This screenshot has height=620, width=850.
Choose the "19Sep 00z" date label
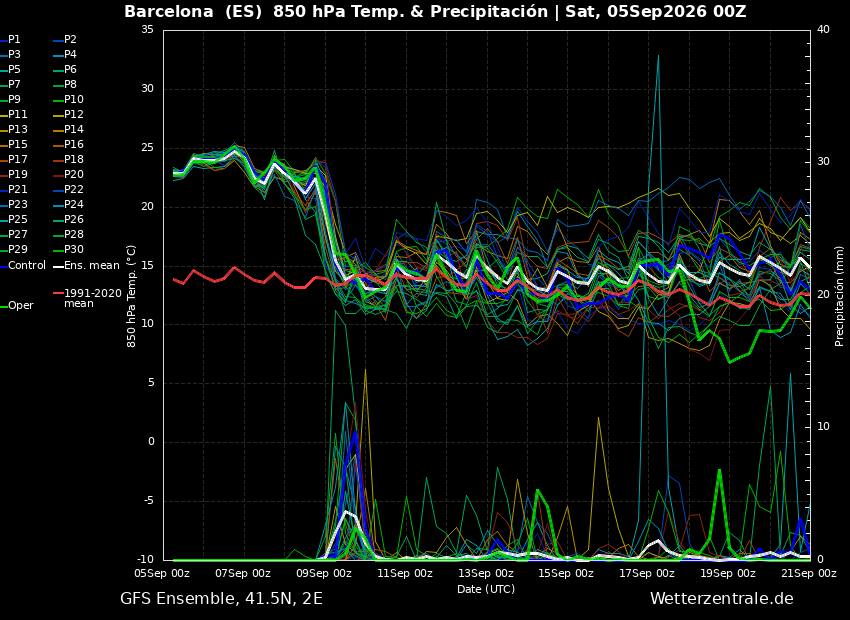pos(727,573)
